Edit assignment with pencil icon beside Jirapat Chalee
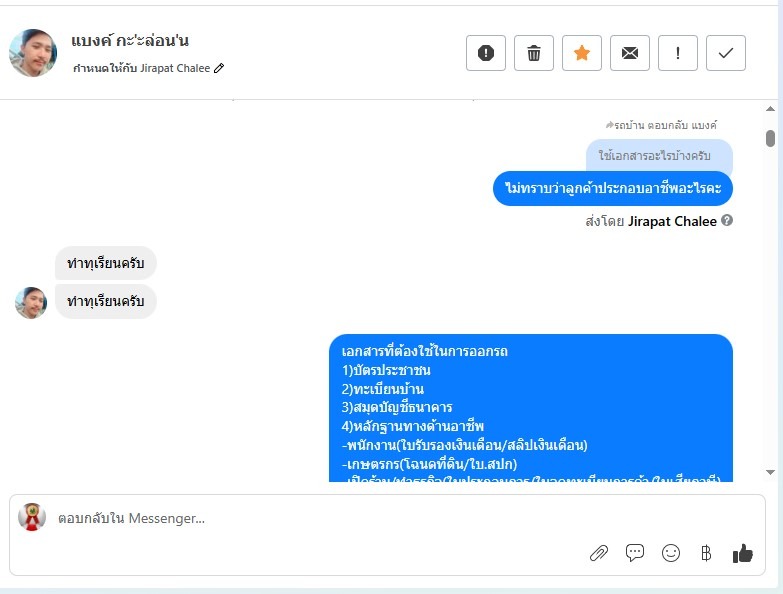 coord(219,68)
